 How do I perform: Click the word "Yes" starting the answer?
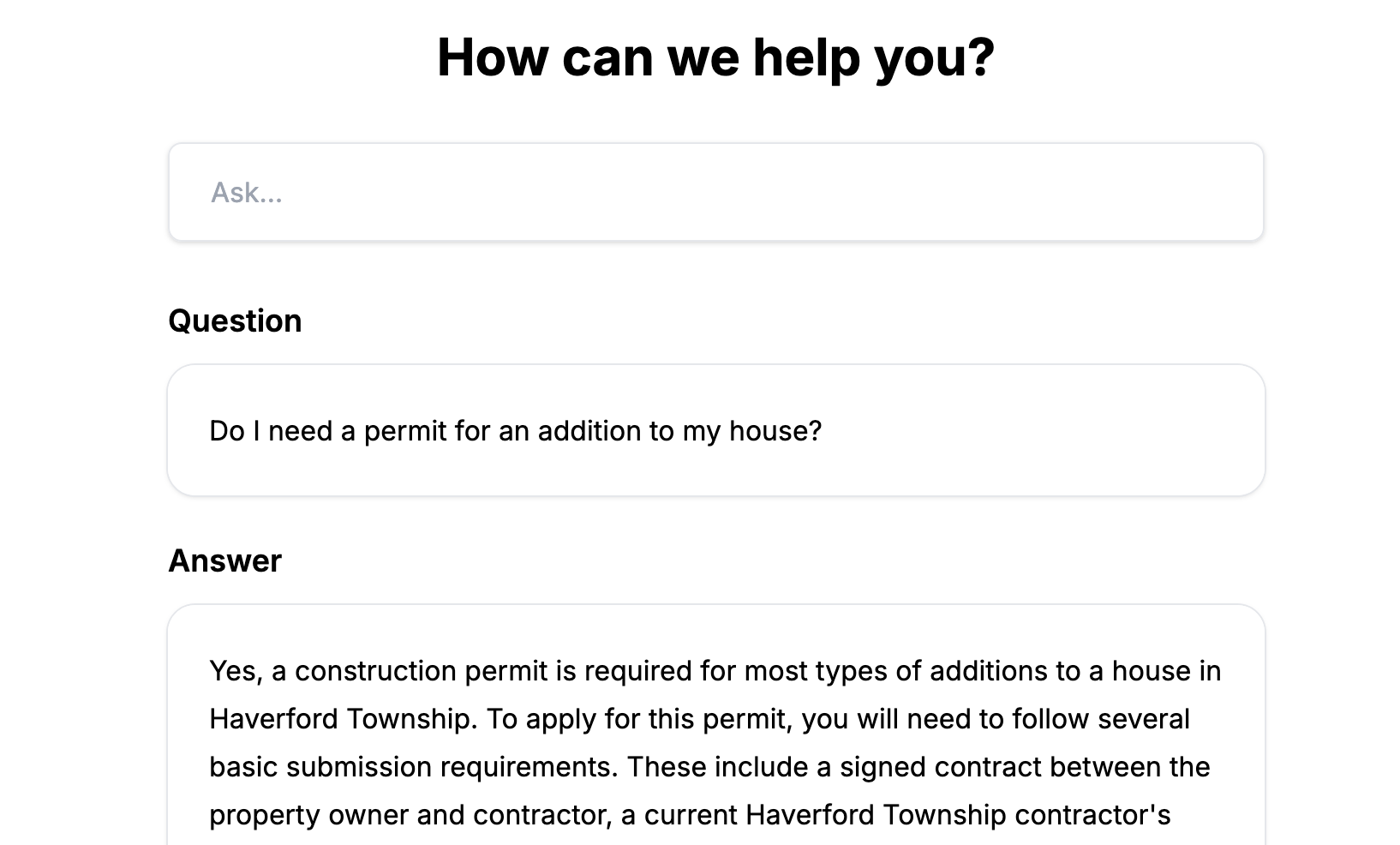[x=232, y=670]
